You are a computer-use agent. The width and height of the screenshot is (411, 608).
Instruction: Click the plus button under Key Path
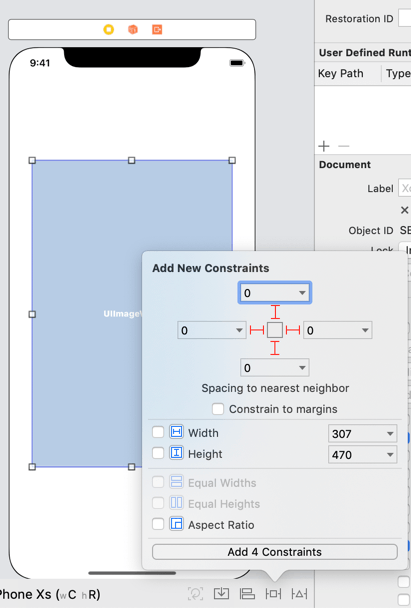tap(324, 146)
